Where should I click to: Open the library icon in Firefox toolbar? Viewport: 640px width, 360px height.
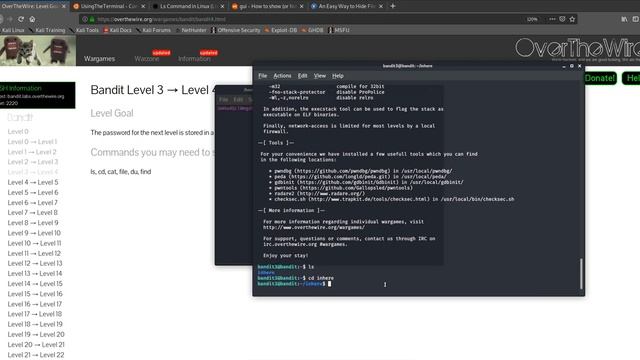[624, 19]
